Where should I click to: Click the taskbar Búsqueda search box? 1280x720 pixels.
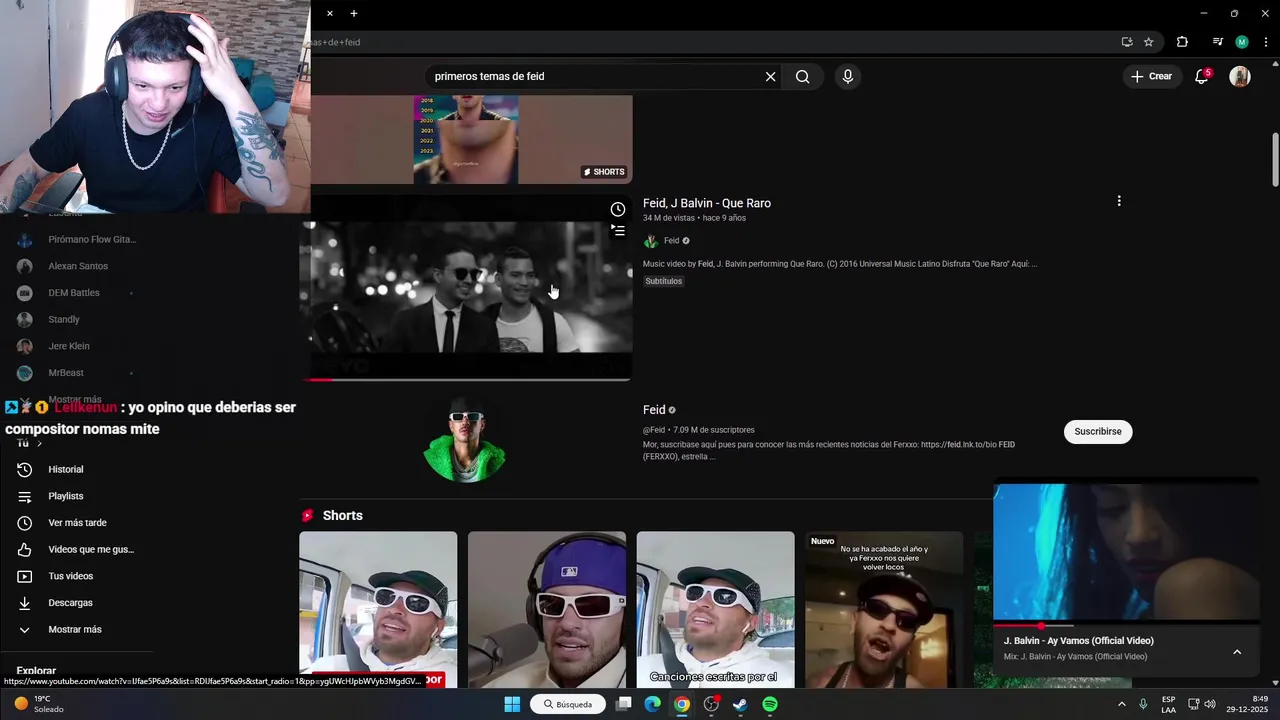(x=567, y=704)
